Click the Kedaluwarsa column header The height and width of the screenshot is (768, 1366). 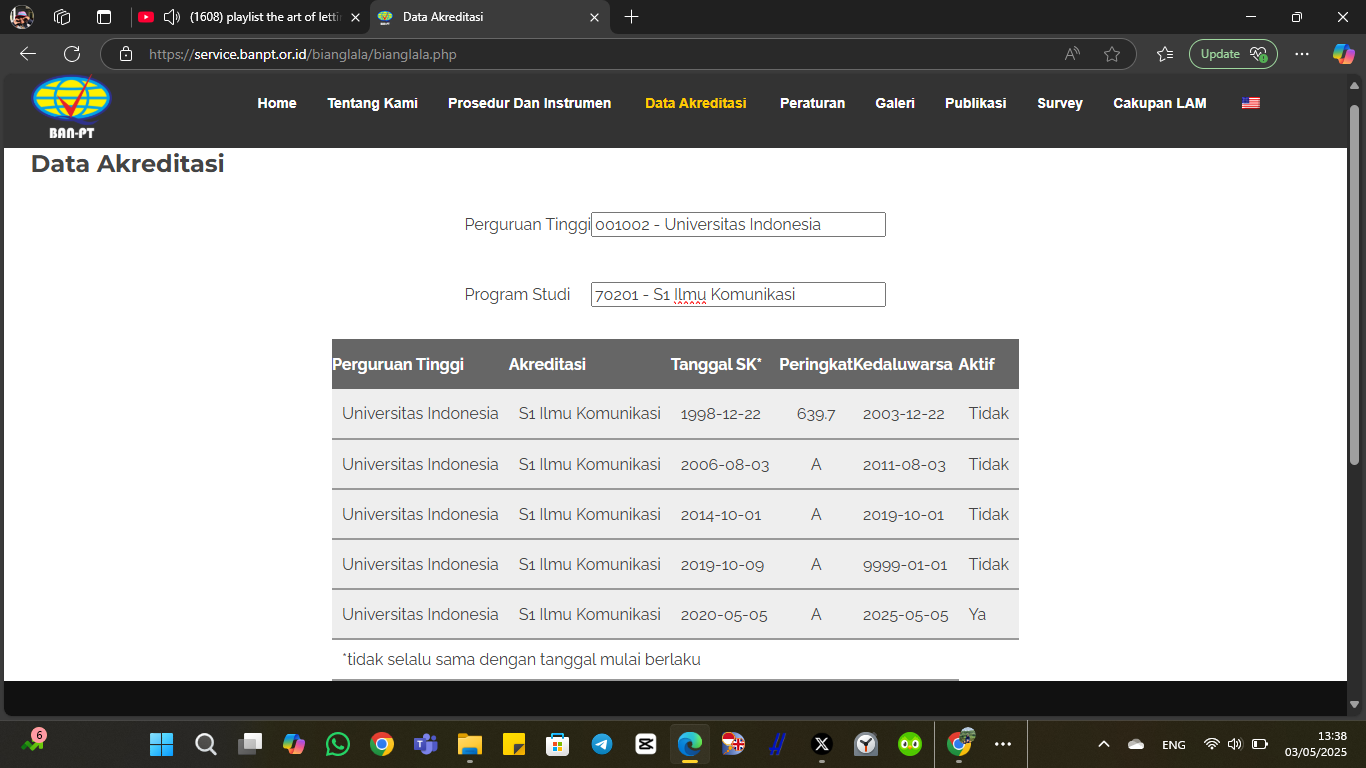pyautogui.click(x=903, y=364)
